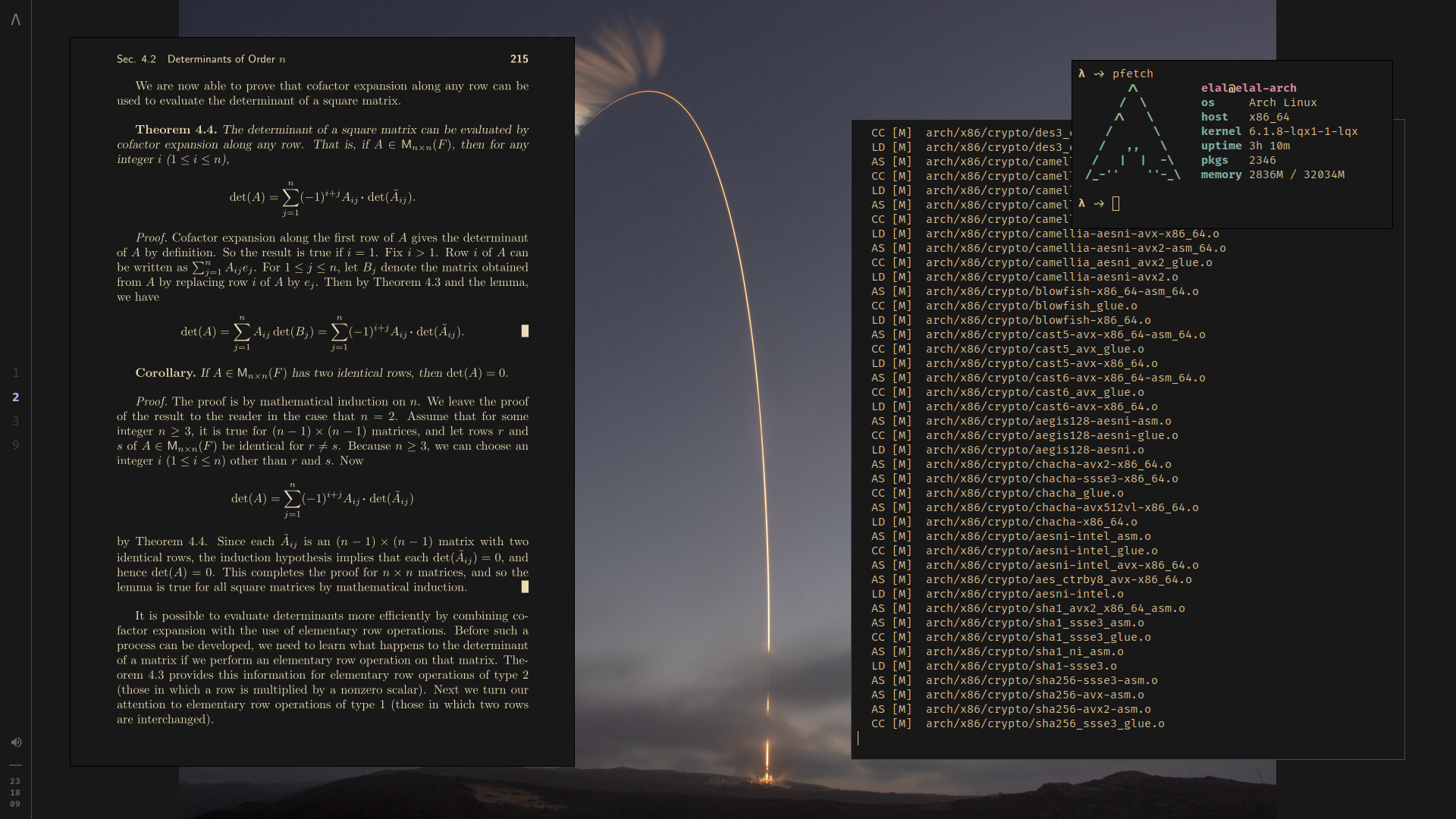1456x819 pixels.
Task: Click the line 'chacha_glue.o'
Action: tap(997, 493)
